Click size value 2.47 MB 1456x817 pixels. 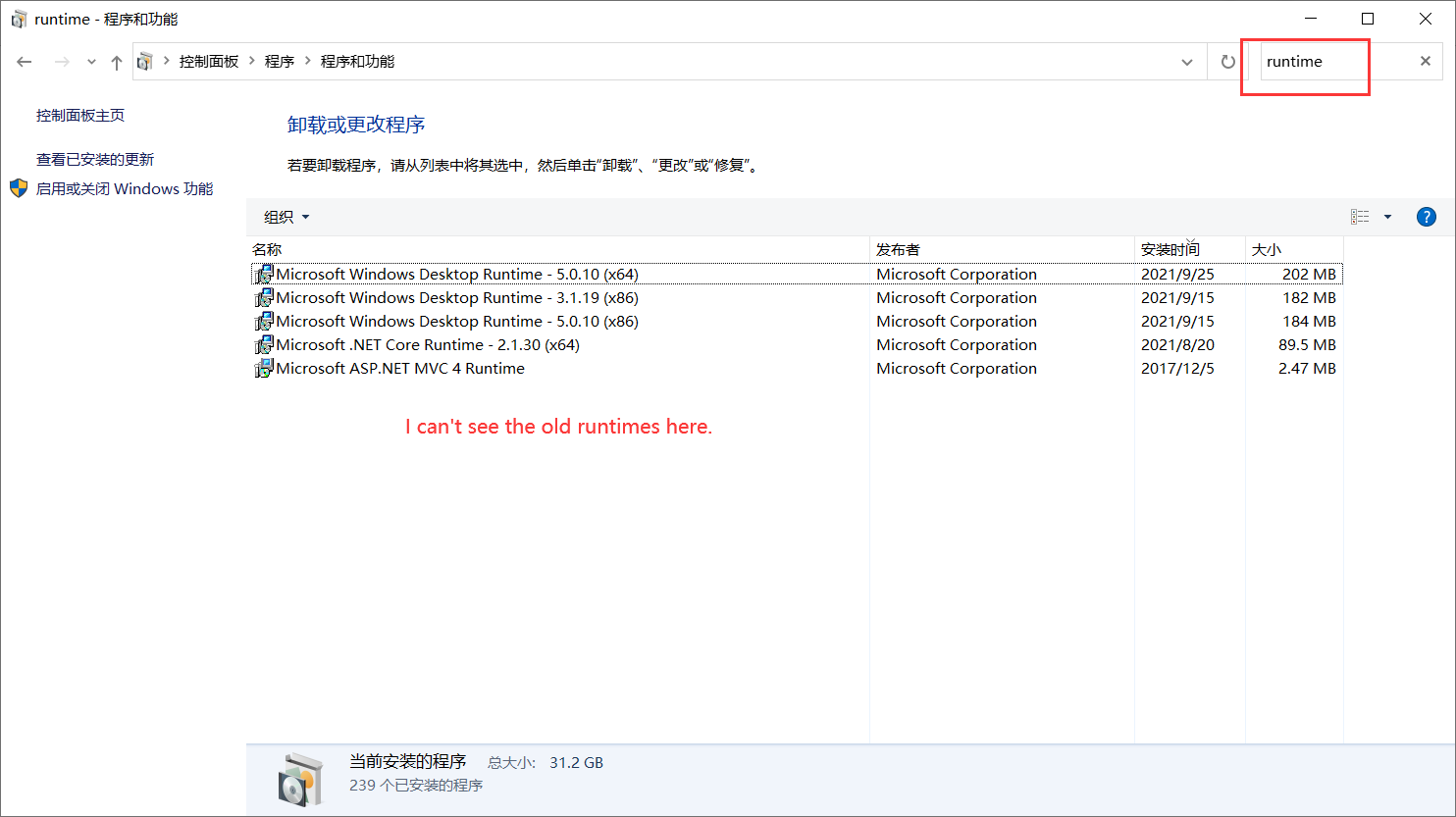click(1305, 369)
